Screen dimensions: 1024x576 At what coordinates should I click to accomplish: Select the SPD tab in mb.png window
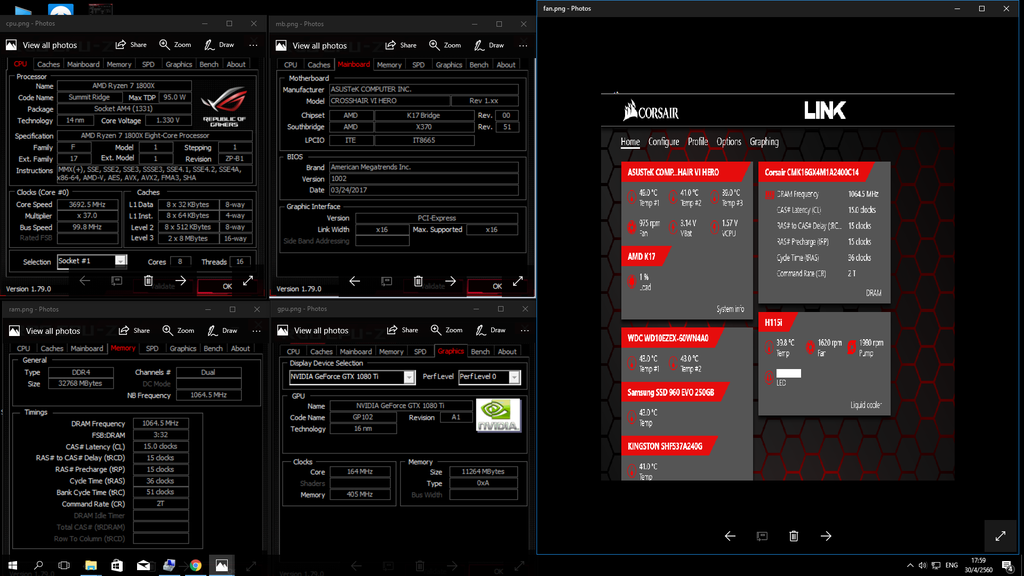pyautogui.click(x=419, y=65)
